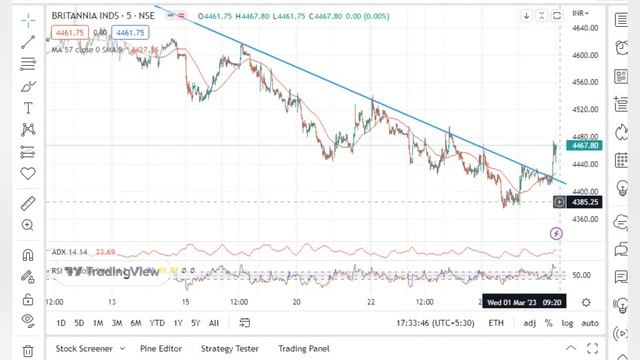This screenshot has height=360, width=640.
Task: Open the chart patterns tool
Action: (x=28, y=130)
